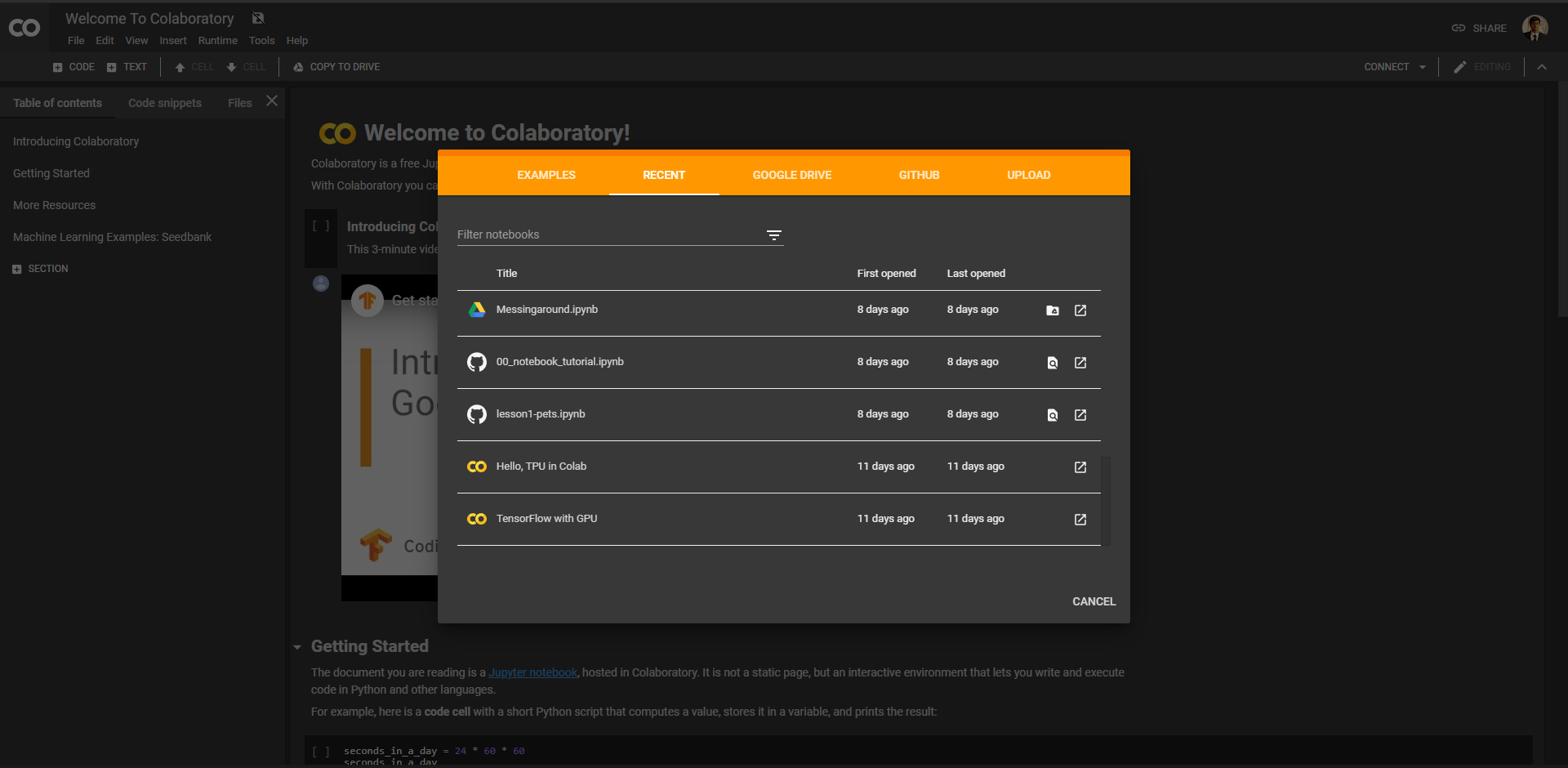Click the Colab logo in the header
This screenshot has height=768, width=1568.
24,28
